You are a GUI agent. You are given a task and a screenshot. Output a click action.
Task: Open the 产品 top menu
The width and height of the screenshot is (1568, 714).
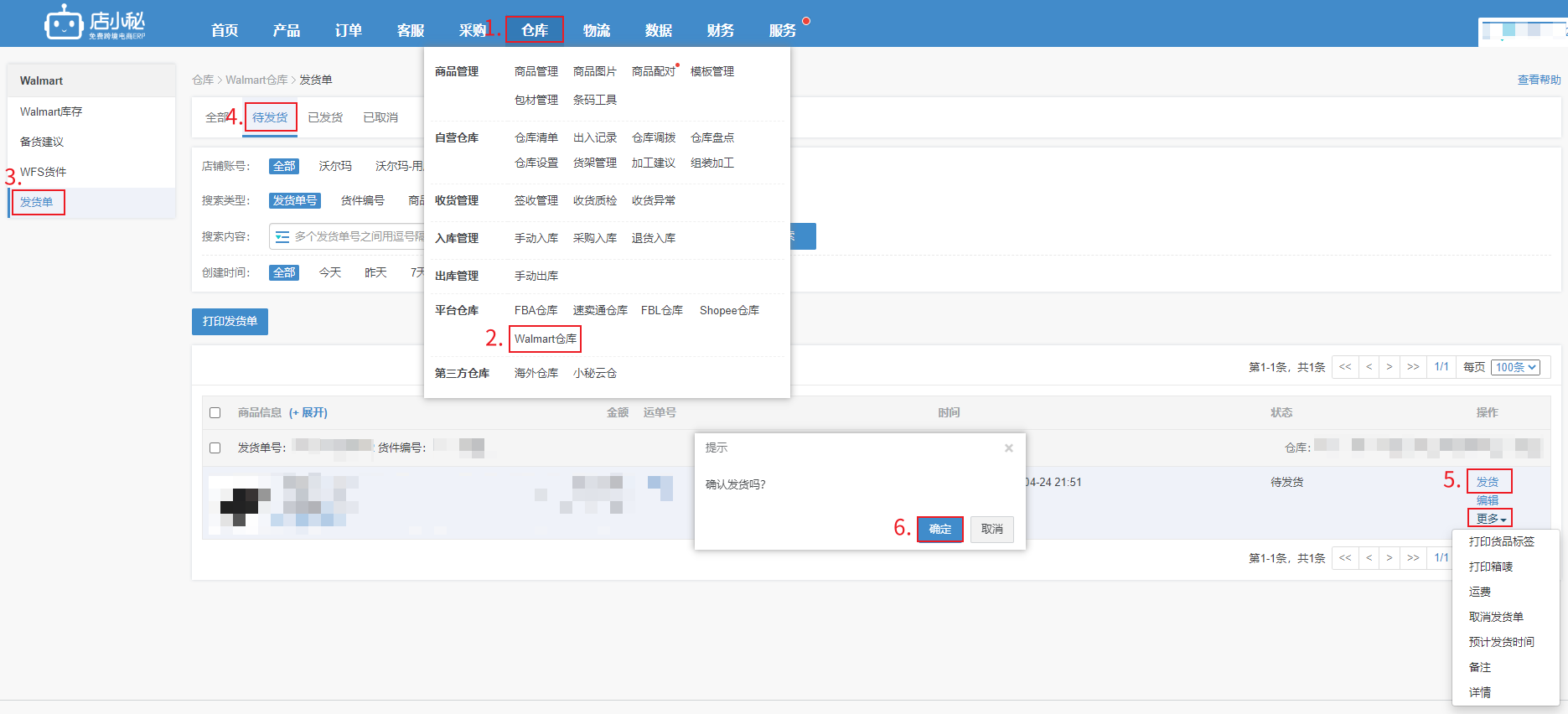(287, 30)
